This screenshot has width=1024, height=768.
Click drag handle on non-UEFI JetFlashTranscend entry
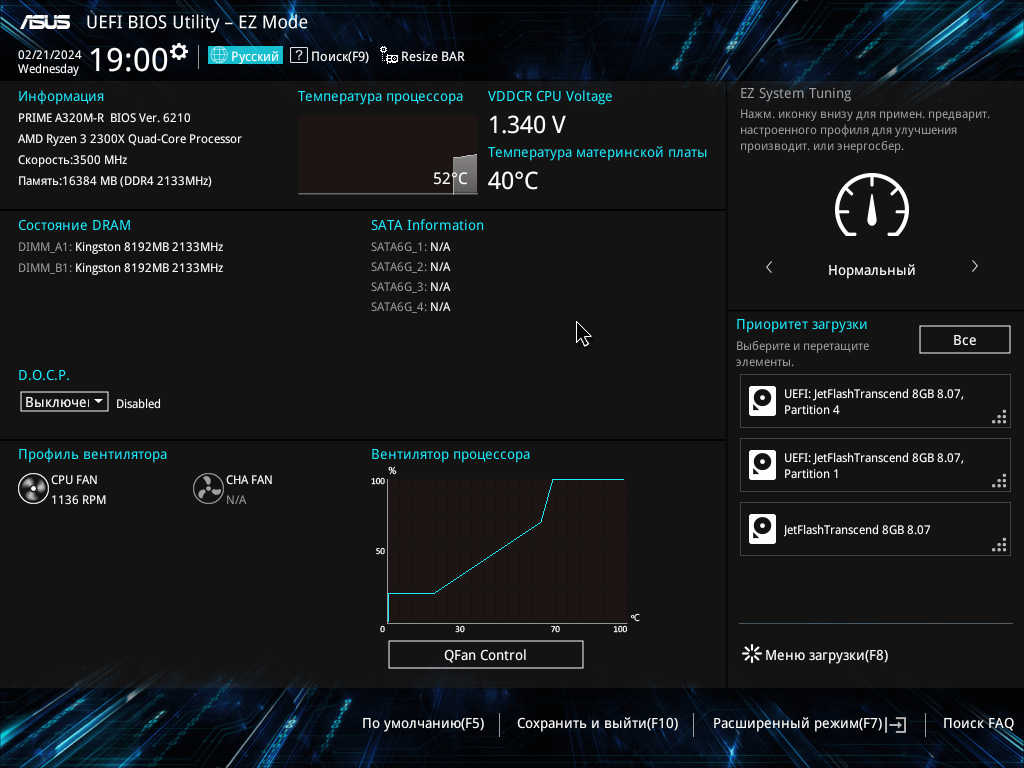[999, 545]
